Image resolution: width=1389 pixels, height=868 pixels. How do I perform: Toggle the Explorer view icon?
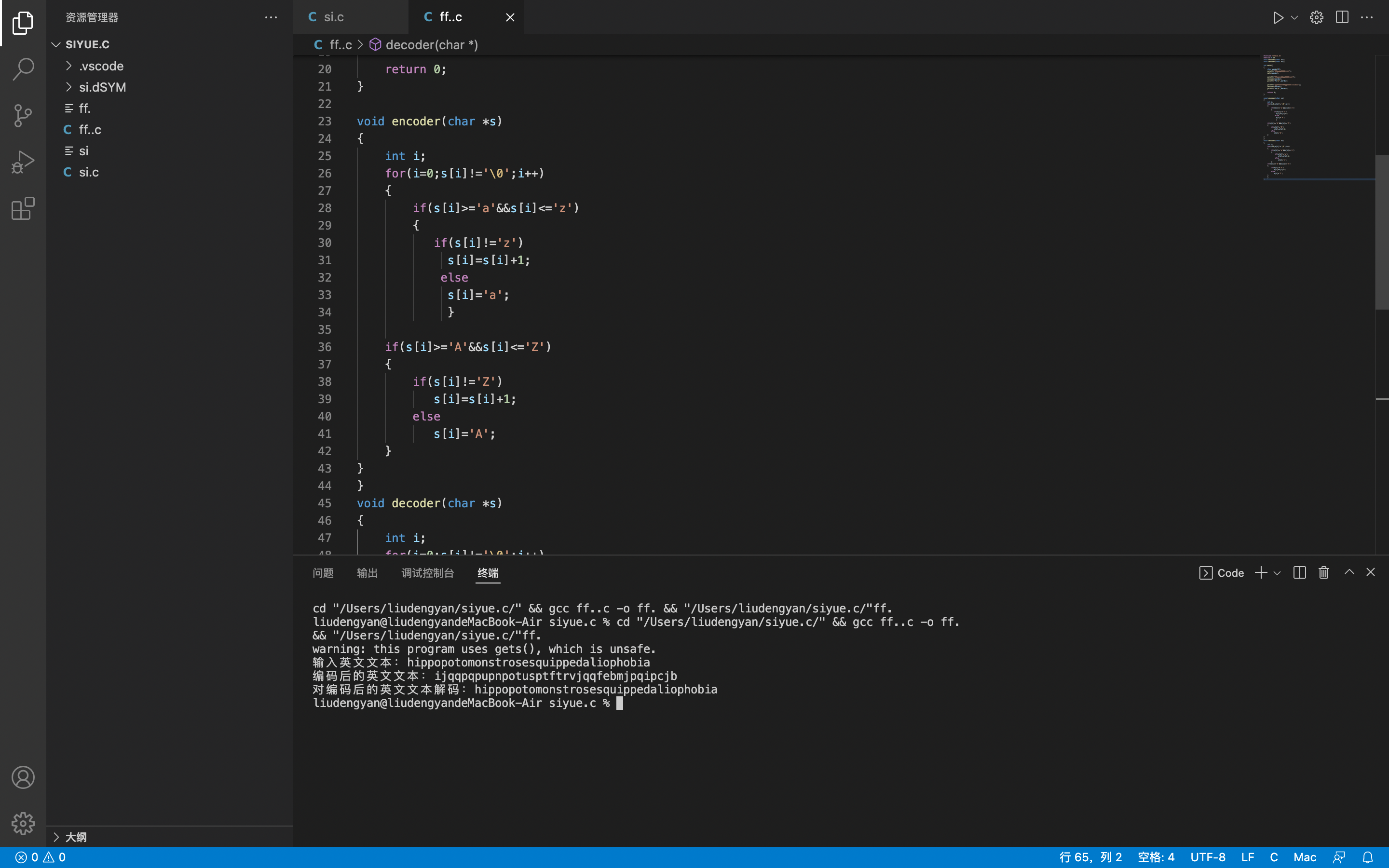point(23,23)
